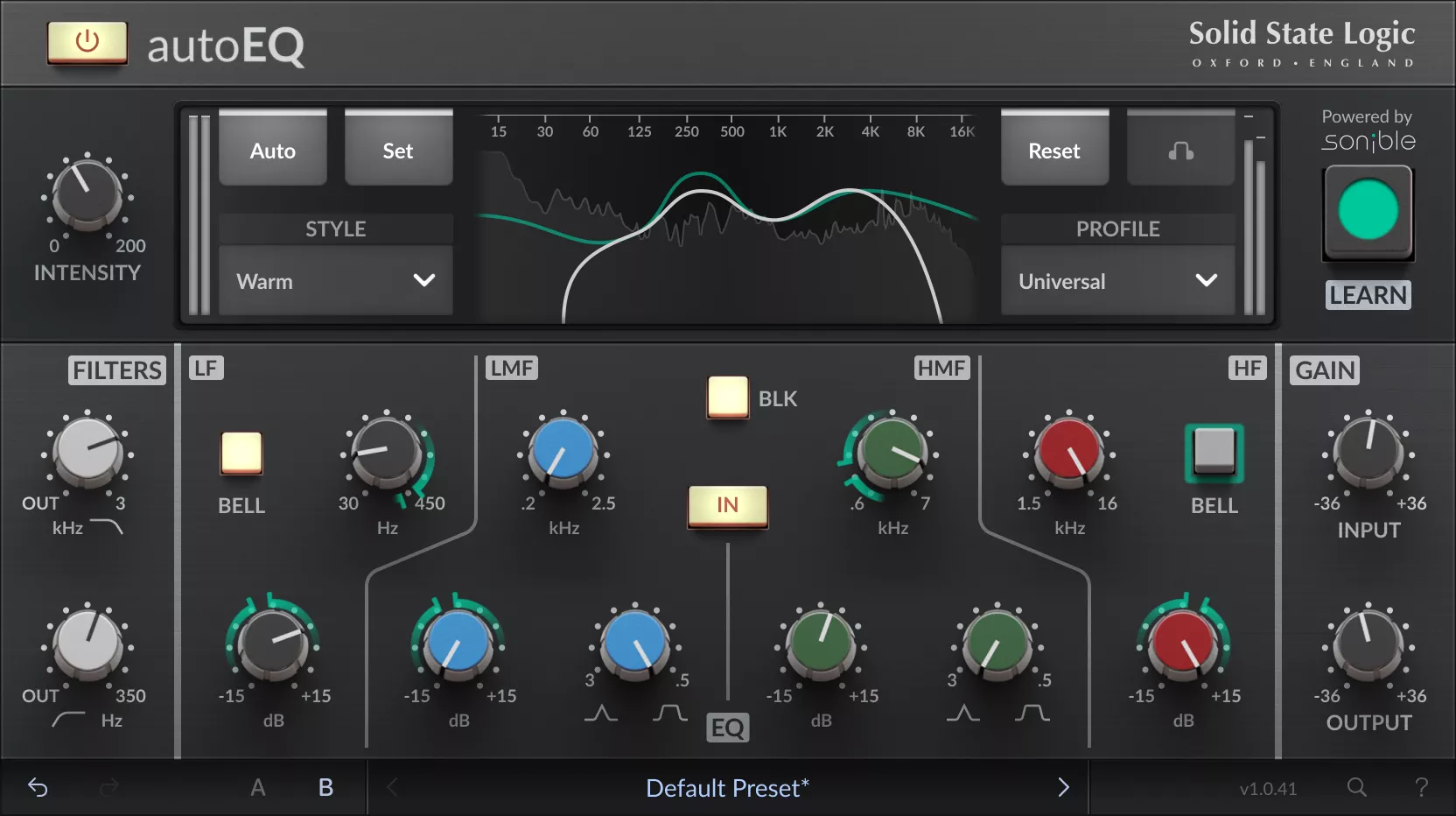Screen dimensions: 1456x816
Task: Open help via the question mark icon
Action: pyautogui.click(x=1423, y=787)
